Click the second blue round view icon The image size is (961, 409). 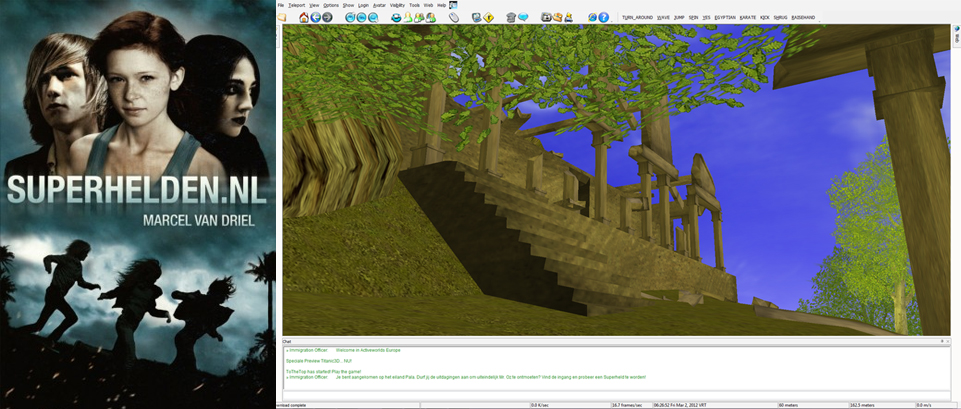tap(362, 17)
